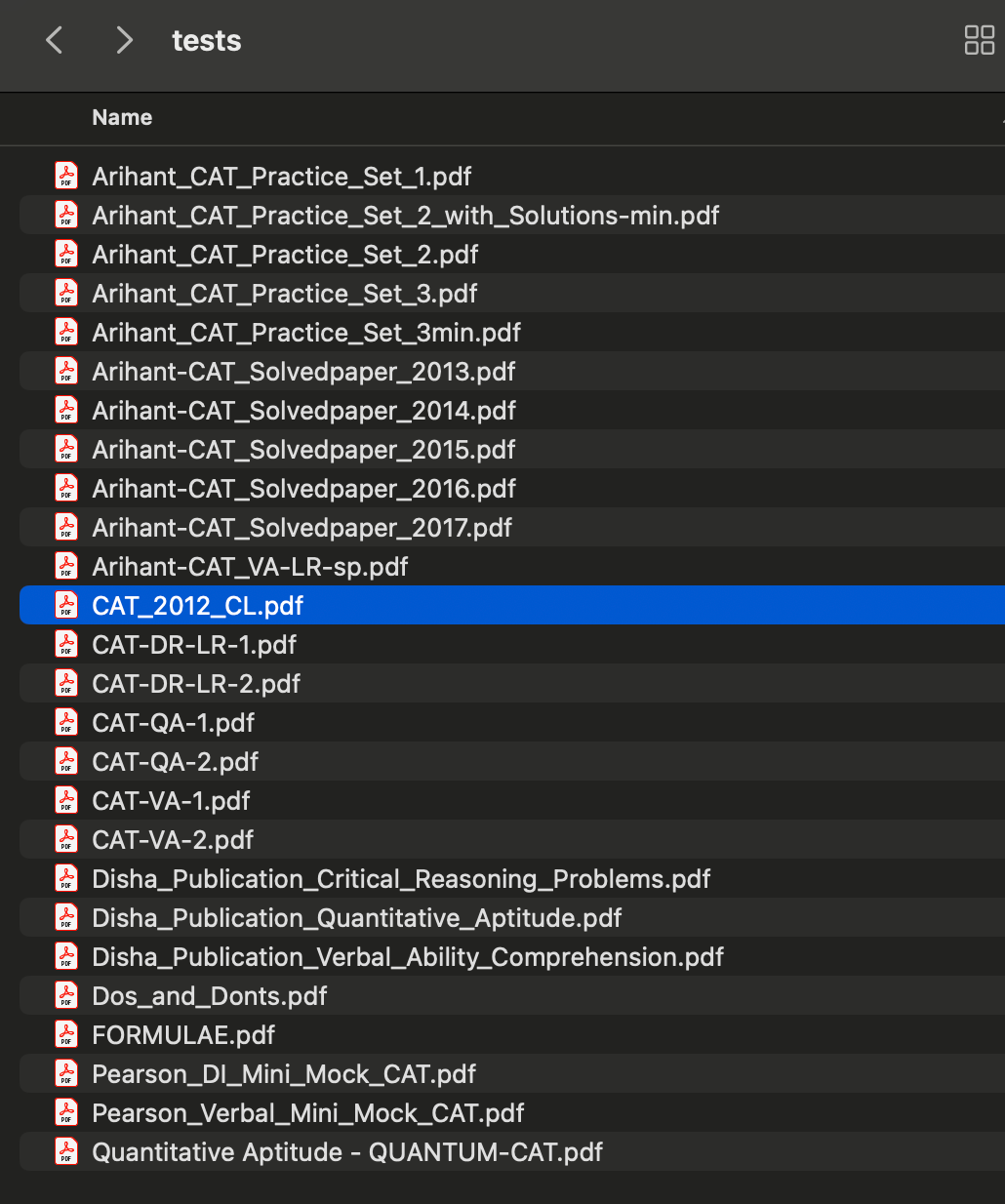Click PDF icon of Arihant-CAT_Solvedpaper_2015.pdf
This screenshot has width=1005, height=1204.
coord(66,449)
